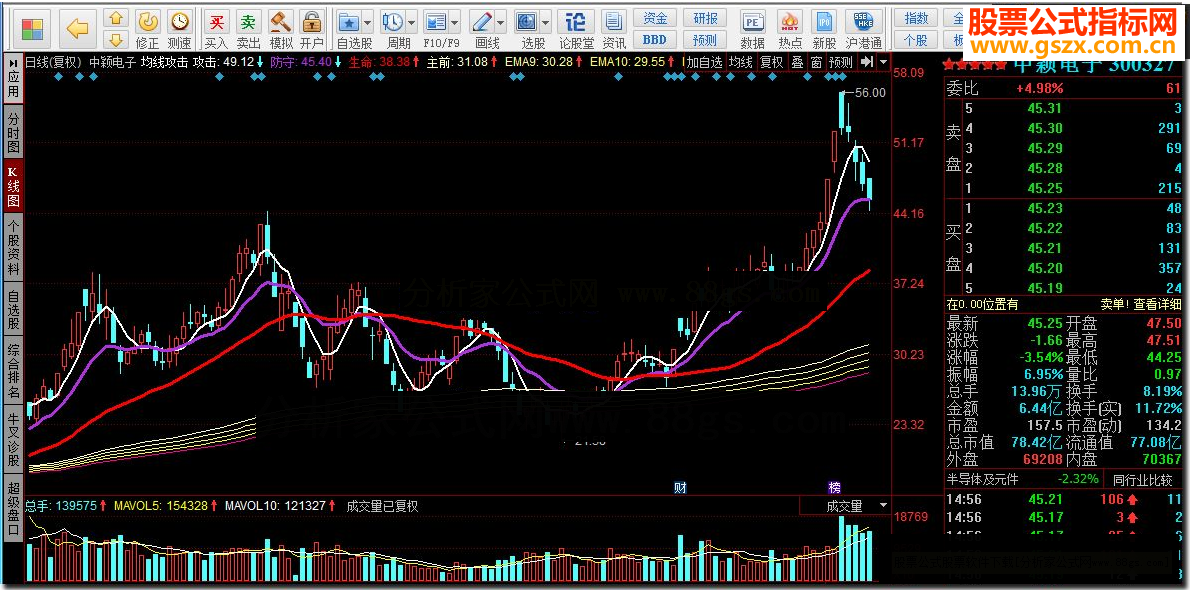Image resolution: width=1190 pixels, height=590 pixels.
Task: Switch to the 分时图 side tab
Action: coord(13,134)
